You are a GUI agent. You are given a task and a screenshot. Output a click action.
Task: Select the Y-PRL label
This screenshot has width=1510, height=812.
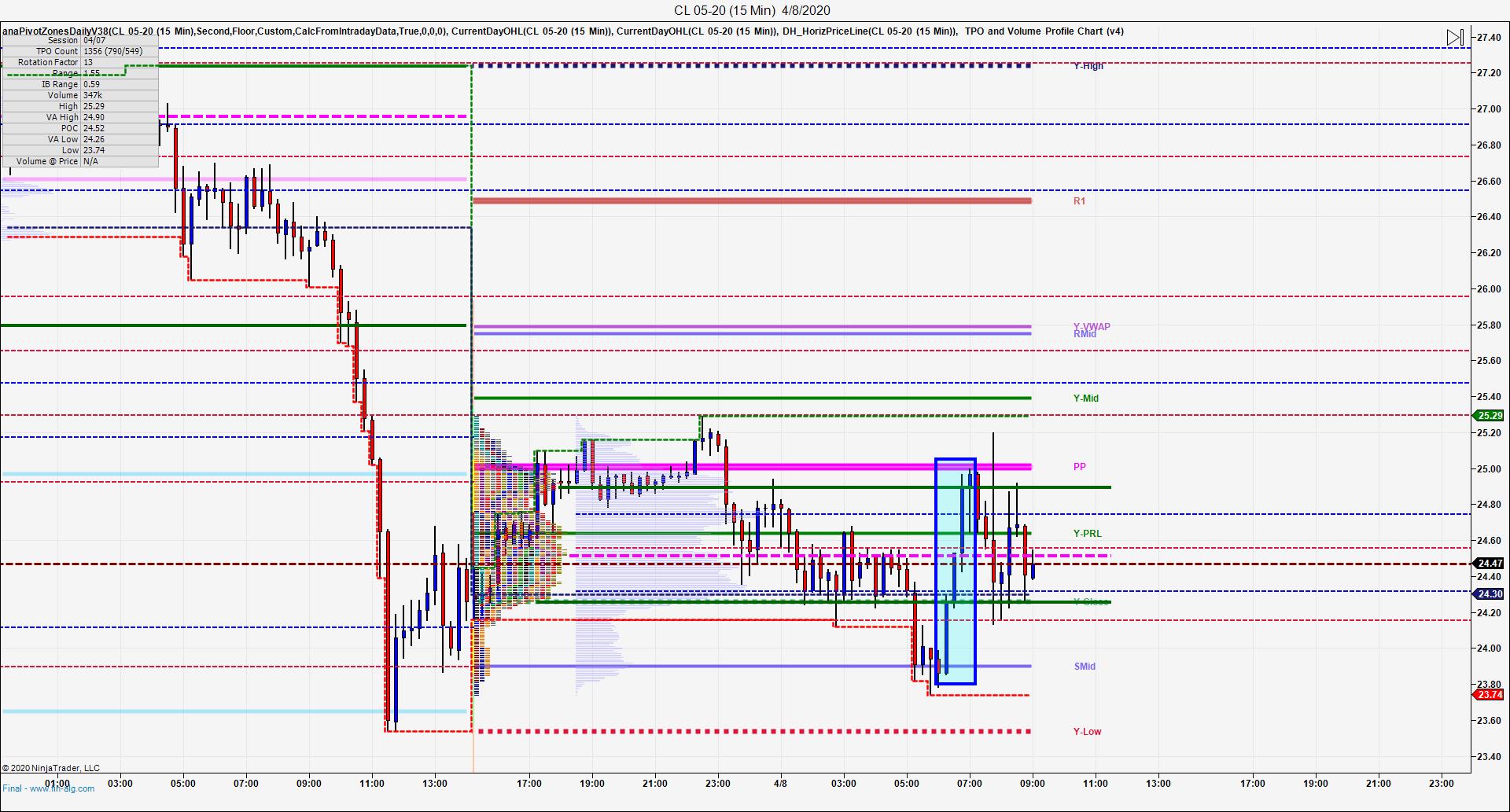click(1088, 534)
